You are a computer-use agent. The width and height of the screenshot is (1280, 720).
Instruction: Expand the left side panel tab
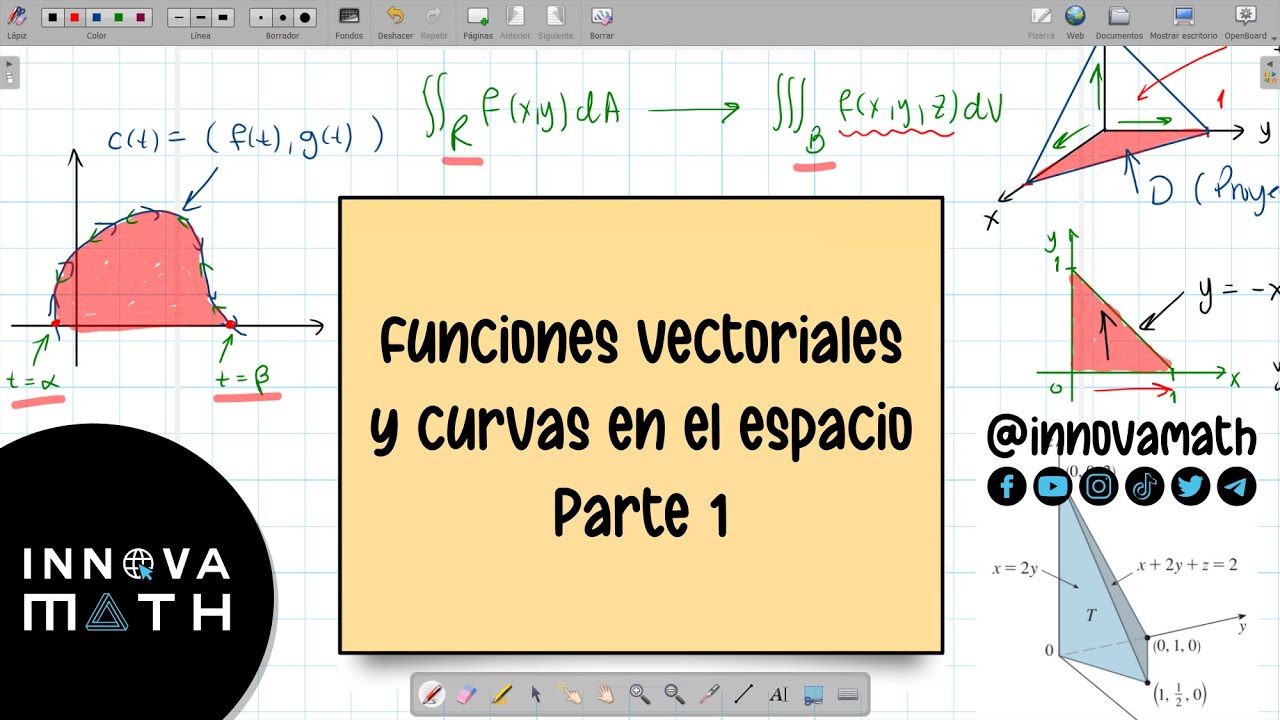tap(9, 72)
